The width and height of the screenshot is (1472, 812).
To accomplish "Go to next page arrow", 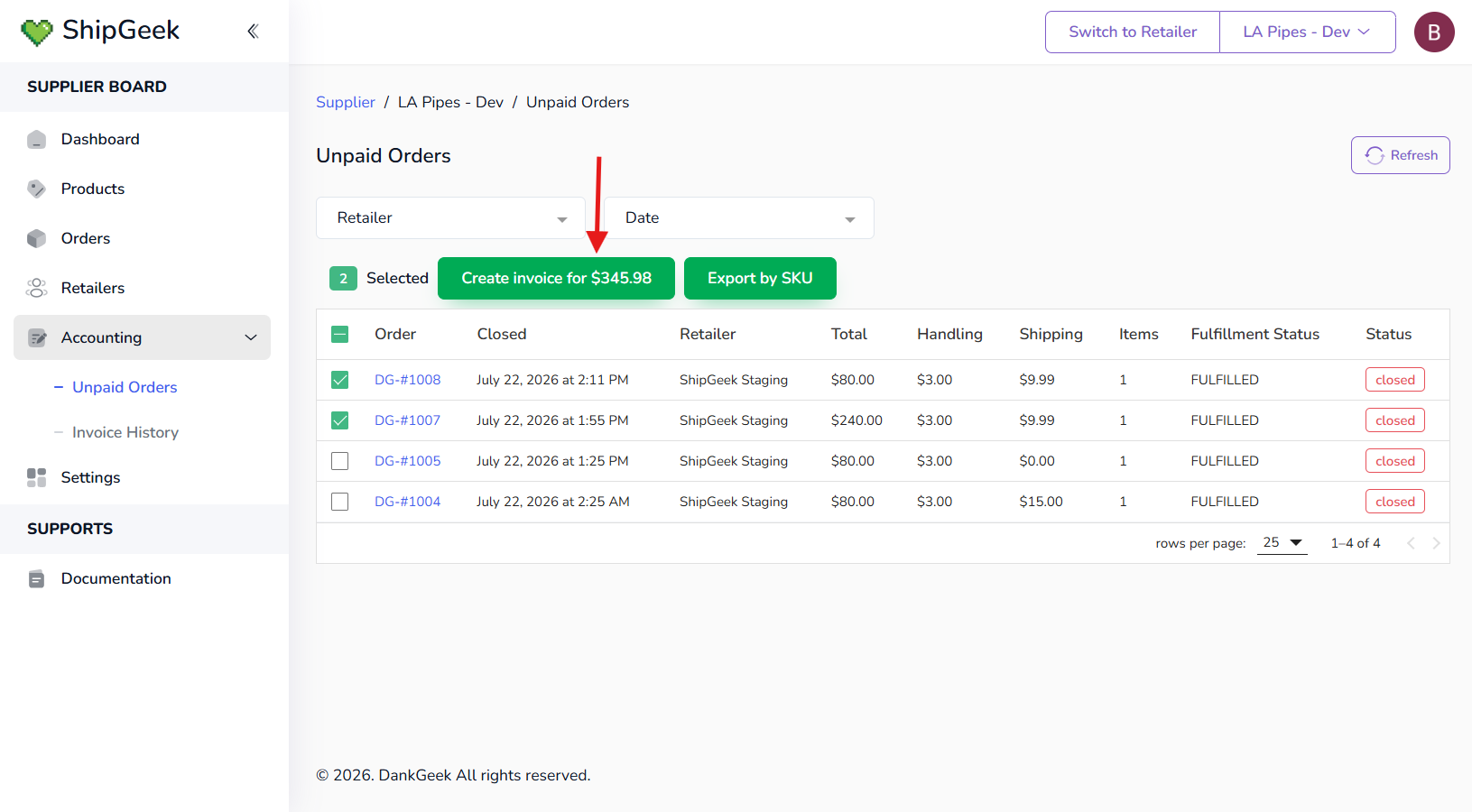I will pos(1436,543).
